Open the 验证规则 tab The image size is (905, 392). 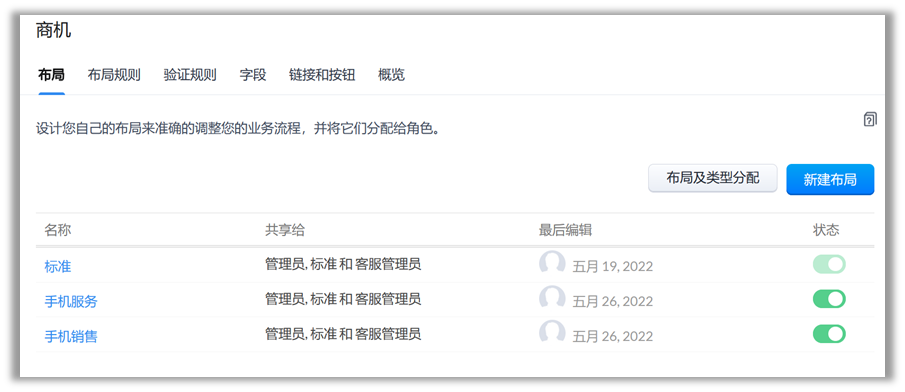coord(190,75)
